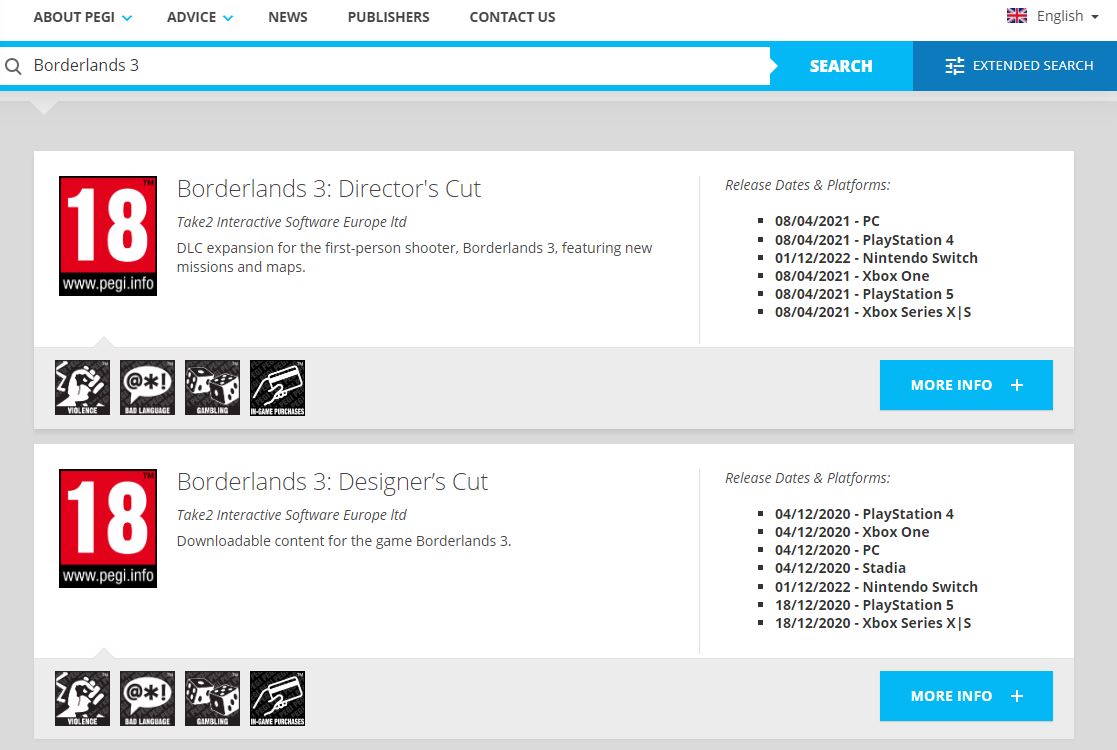
Task: Click the UK flag language icon
Action: pos(1017,16)
